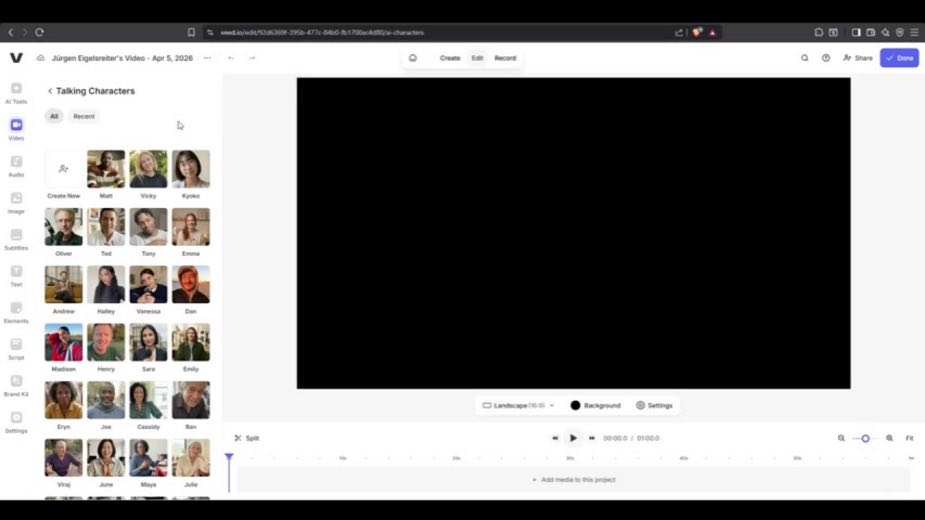The image size is (925, 520).
Task: Play the video preview
Action: (x=573, y=438)
